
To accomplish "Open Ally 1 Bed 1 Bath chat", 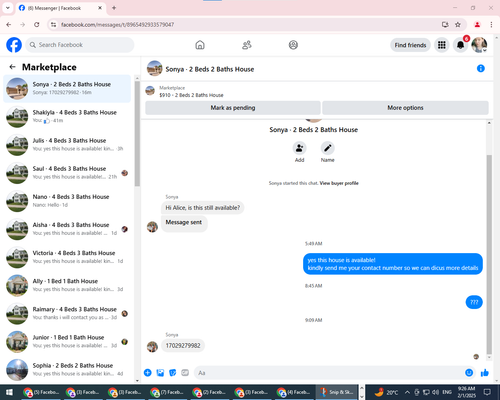I will click(67, 285).
